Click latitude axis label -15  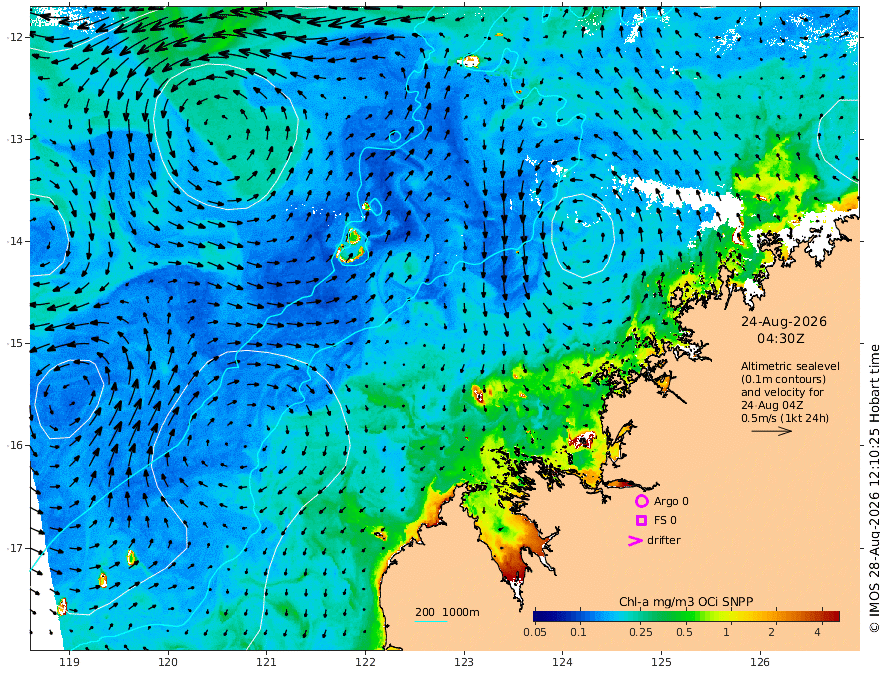click(15, 343)
